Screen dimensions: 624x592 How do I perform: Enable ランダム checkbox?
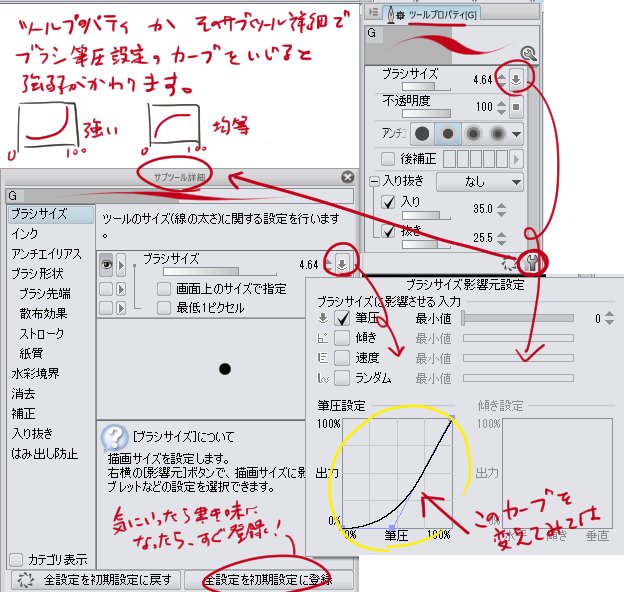[x=342, y=378]
